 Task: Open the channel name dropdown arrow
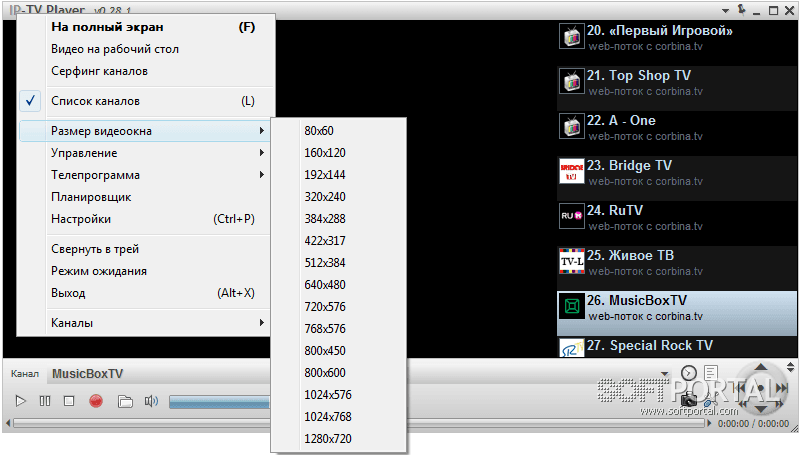665,374
